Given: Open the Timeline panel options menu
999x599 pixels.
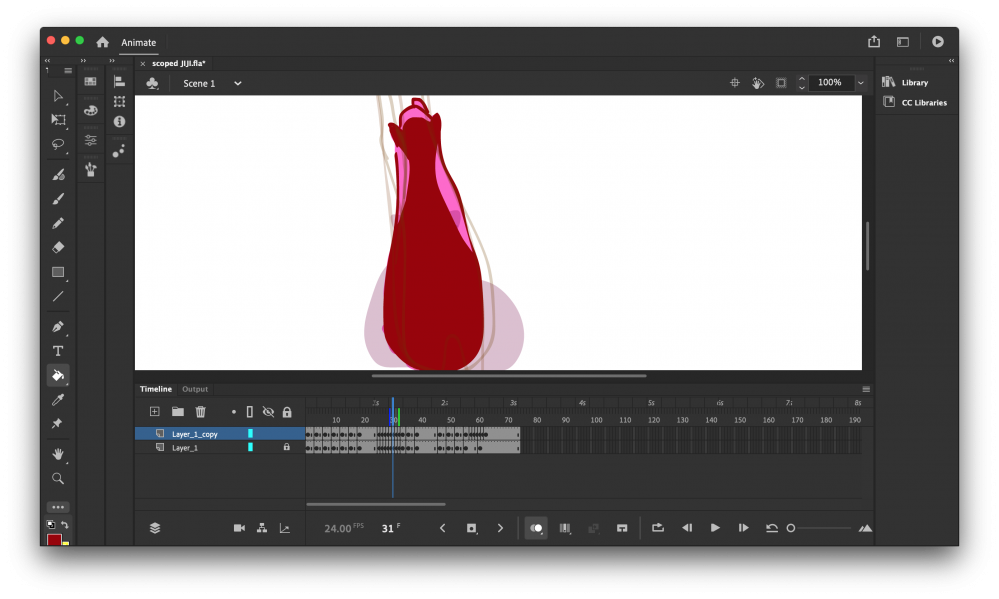Looking at the screenshot, I should click(866, 389).
